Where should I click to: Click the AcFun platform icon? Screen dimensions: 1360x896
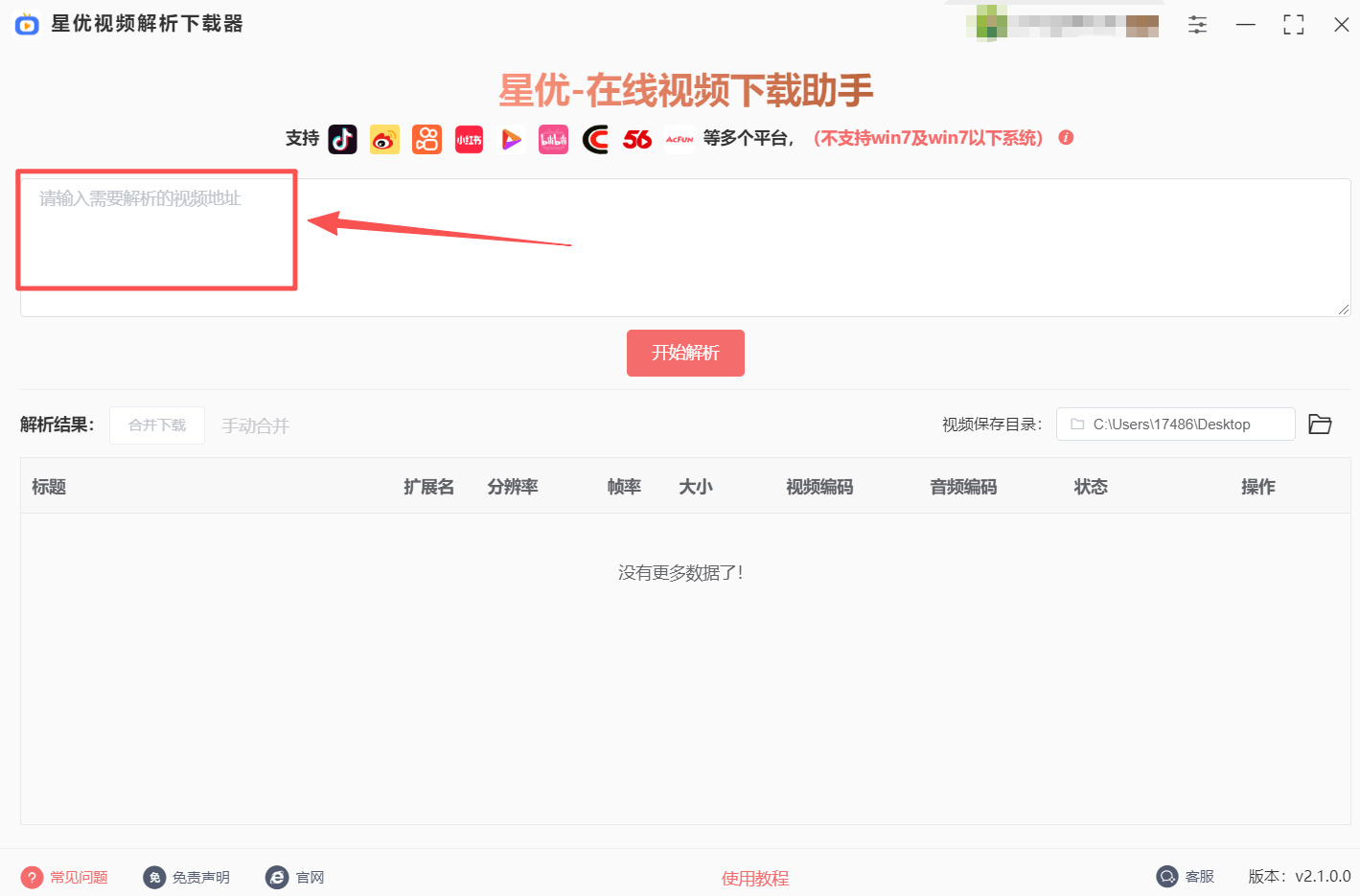[x=680, y=139]
